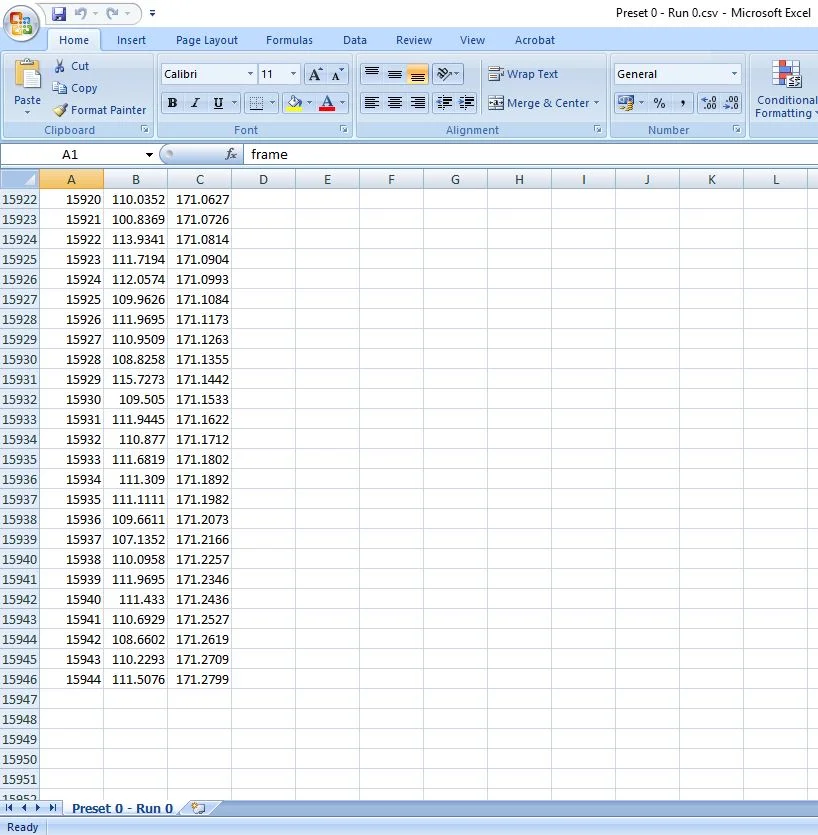Save the workbook from Quick Access Toolbar

pos(59,13)
